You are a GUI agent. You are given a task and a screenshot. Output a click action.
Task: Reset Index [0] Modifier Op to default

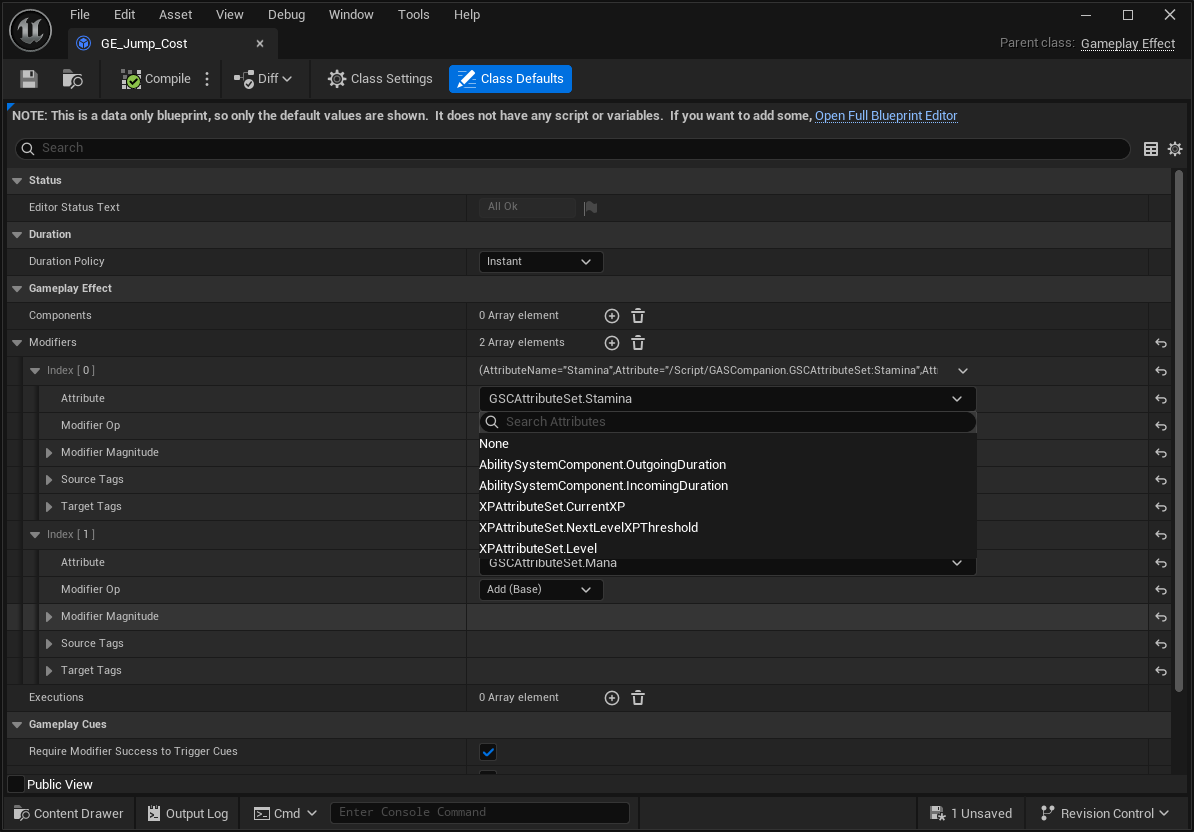pyautogui.click(x=1160, y=426)
